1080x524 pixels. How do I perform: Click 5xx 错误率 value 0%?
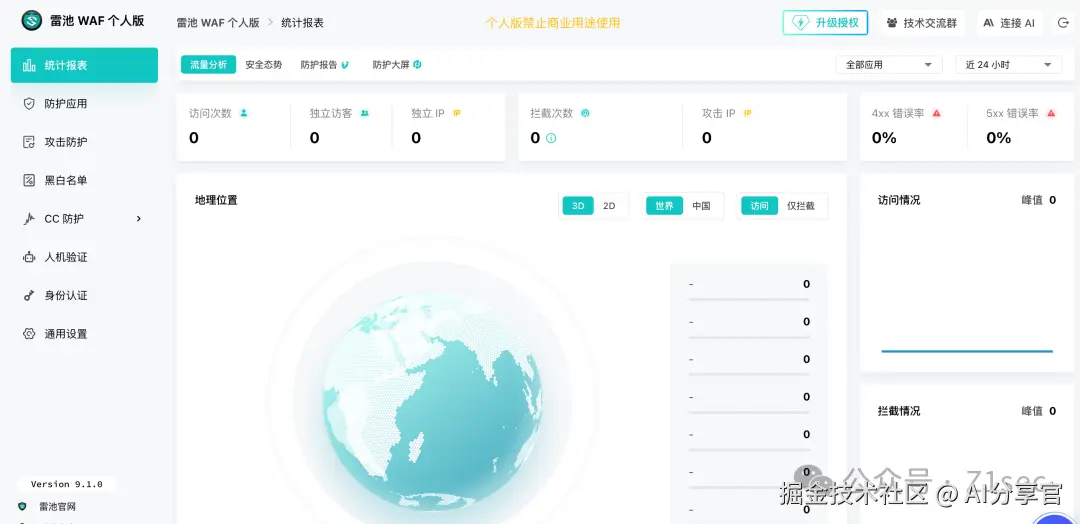point(999,138)
